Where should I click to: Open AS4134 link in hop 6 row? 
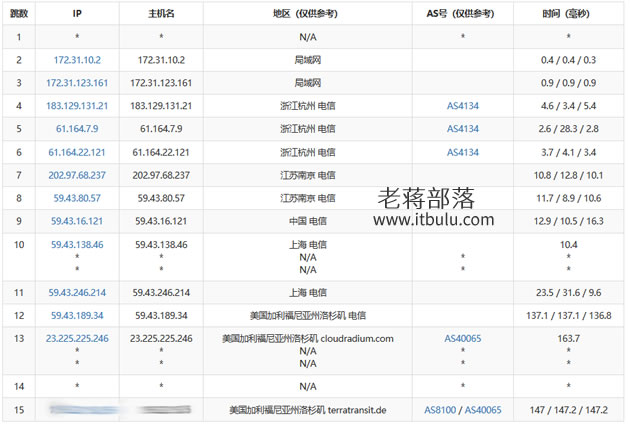[x=463, y=152]
